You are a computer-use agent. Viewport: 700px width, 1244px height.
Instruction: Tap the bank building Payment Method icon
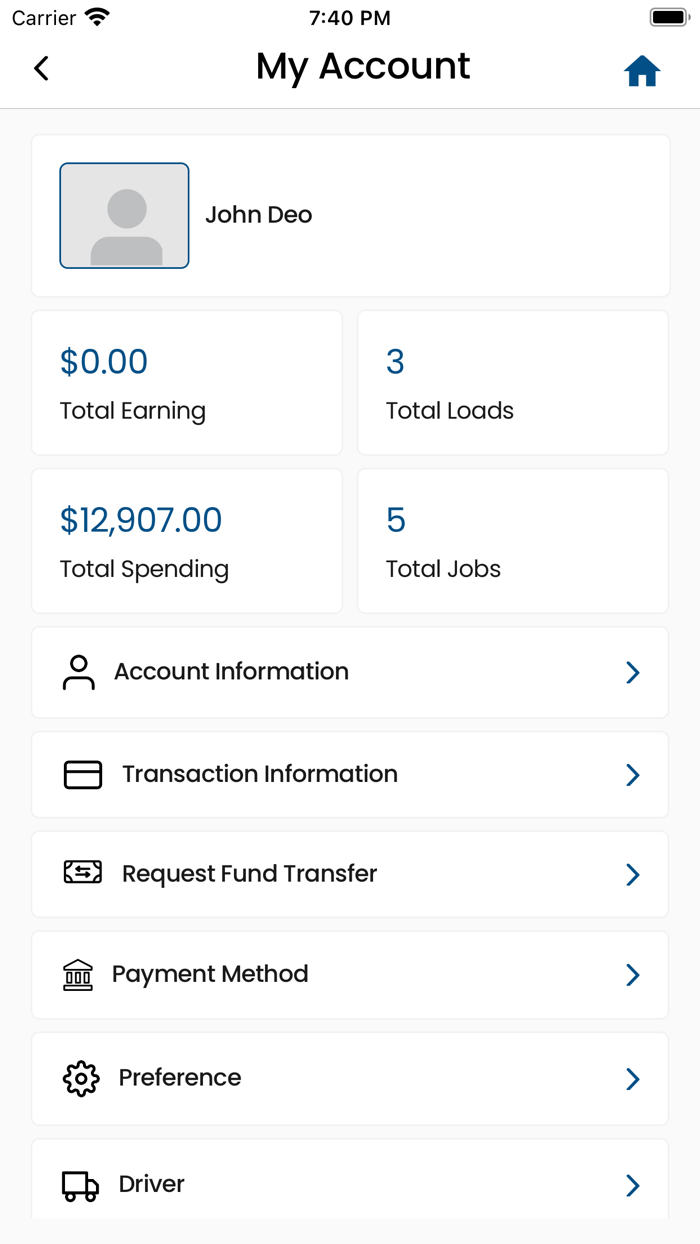78,974
